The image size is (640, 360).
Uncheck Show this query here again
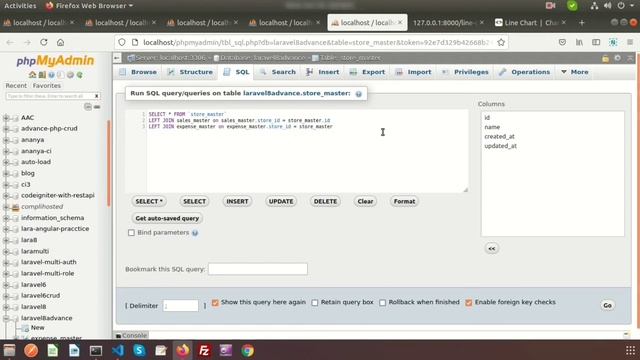[x=215, y=302]
